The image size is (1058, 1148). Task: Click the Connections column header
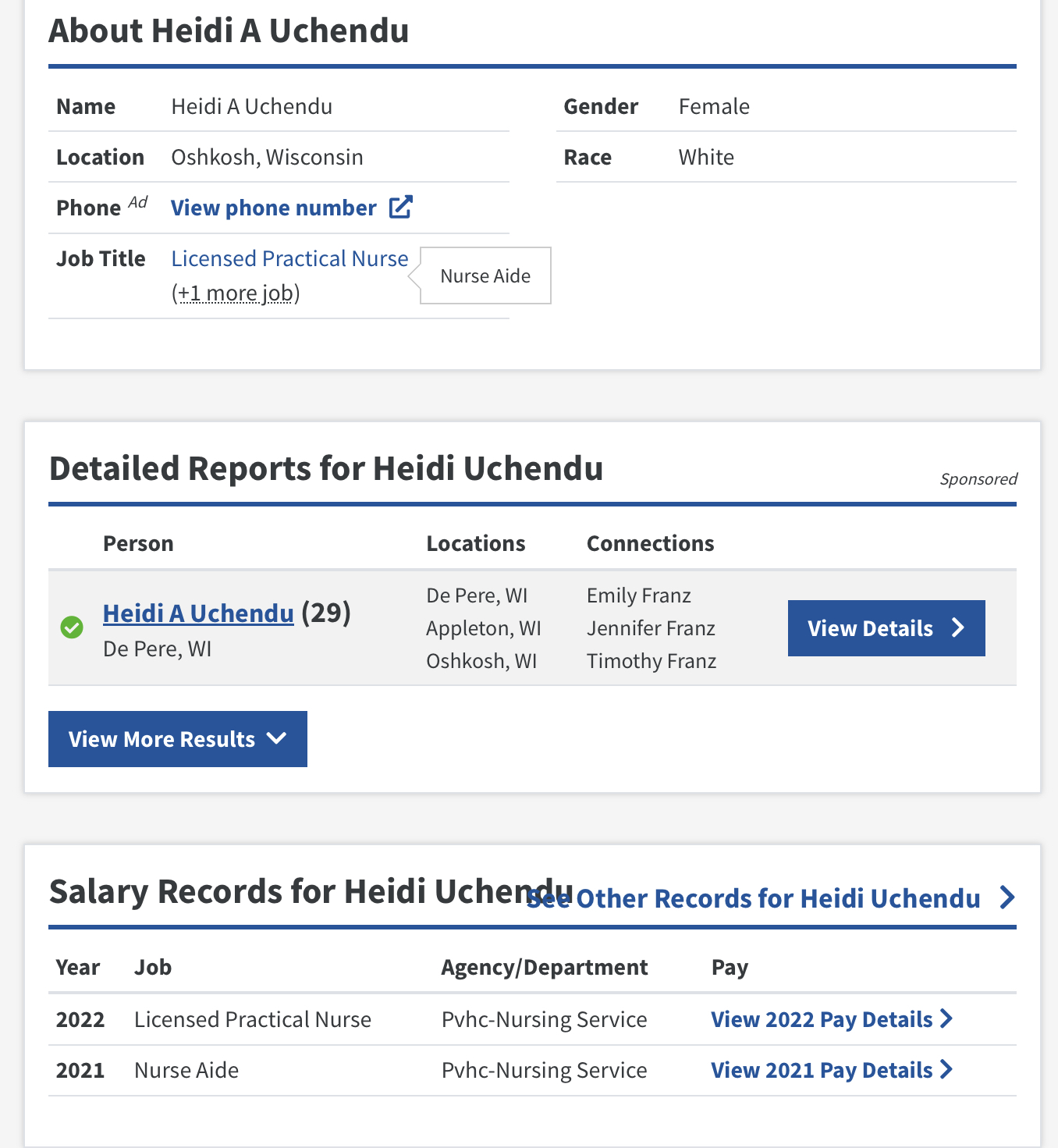coord(651,543)
